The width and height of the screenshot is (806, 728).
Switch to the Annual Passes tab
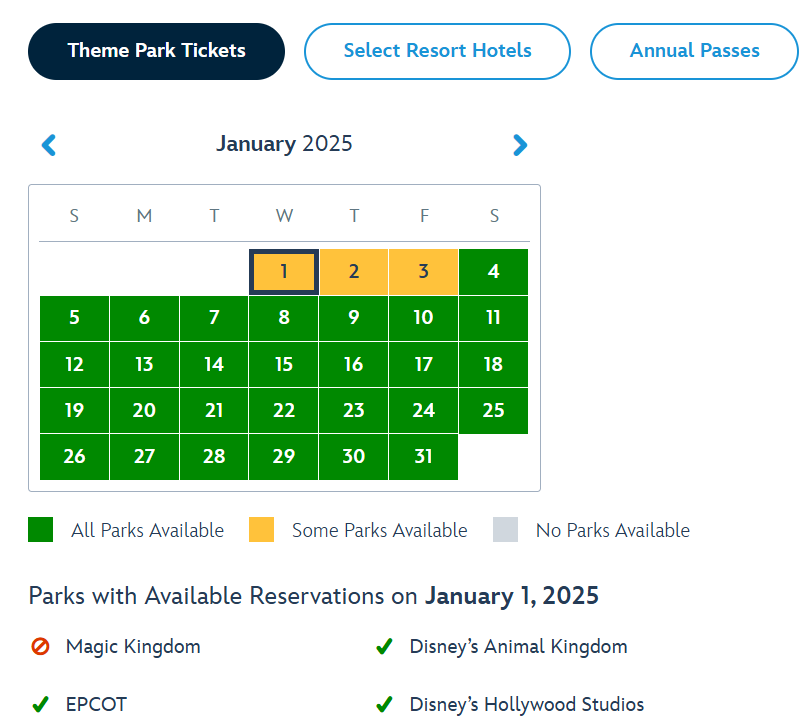click(694, 51)
